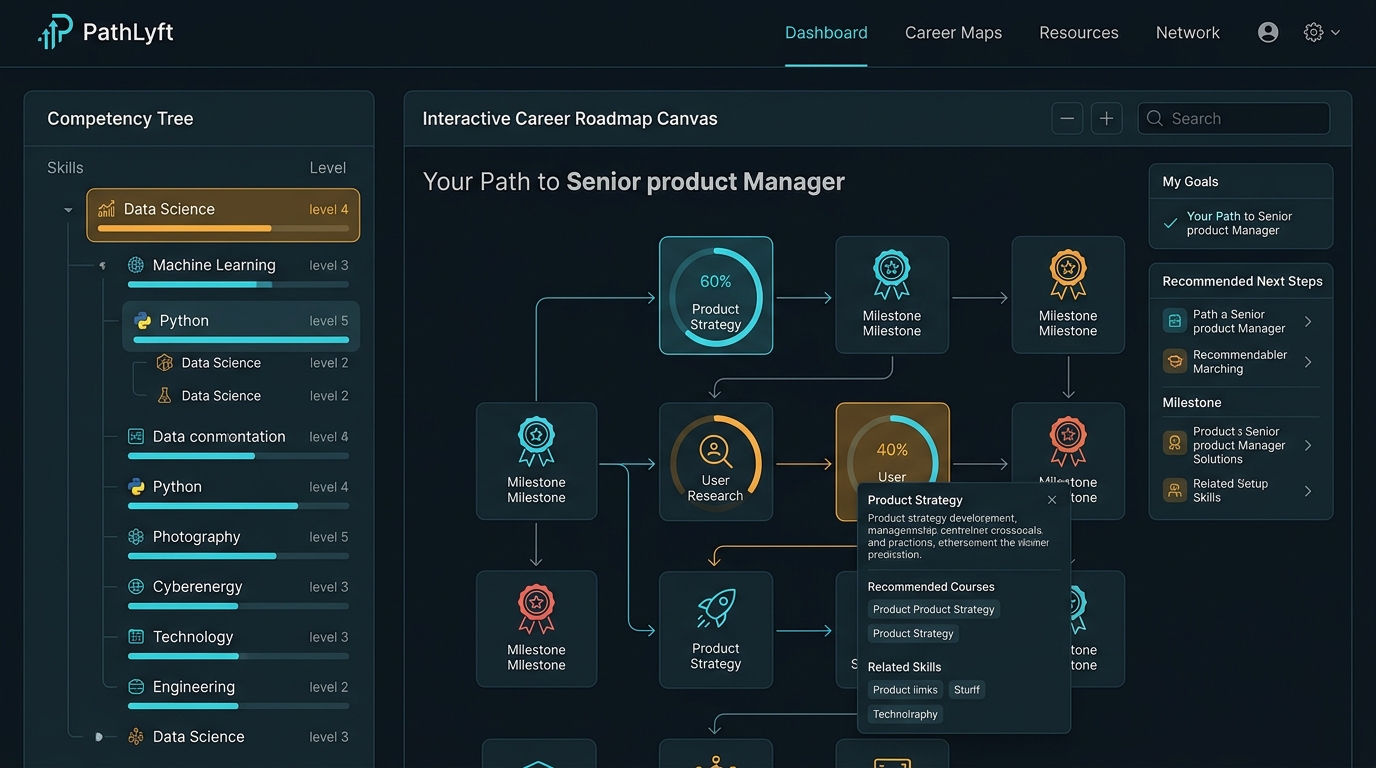Click the Data Science level 4 progress bar
Screen dimensions: 1376x768
point(223,229)
